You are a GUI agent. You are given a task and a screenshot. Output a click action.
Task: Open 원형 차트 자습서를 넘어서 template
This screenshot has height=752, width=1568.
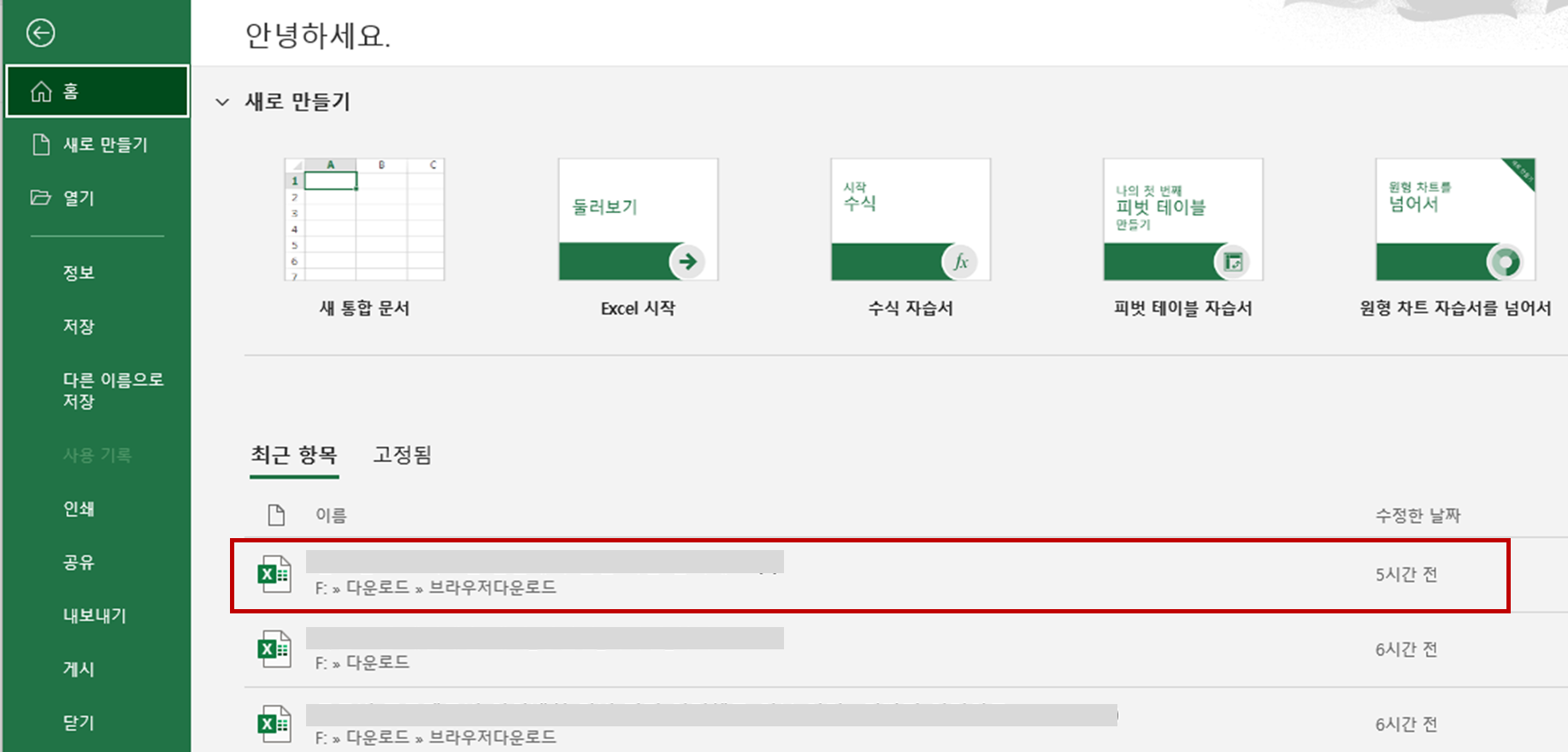(1455, 219)
